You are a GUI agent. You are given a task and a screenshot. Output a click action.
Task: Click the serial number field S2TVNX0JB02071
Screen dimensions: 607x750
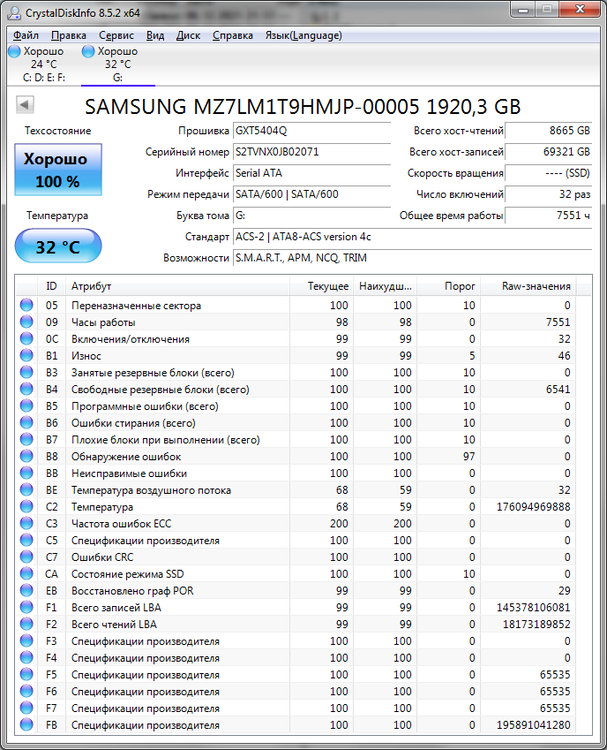pos(311,152)
